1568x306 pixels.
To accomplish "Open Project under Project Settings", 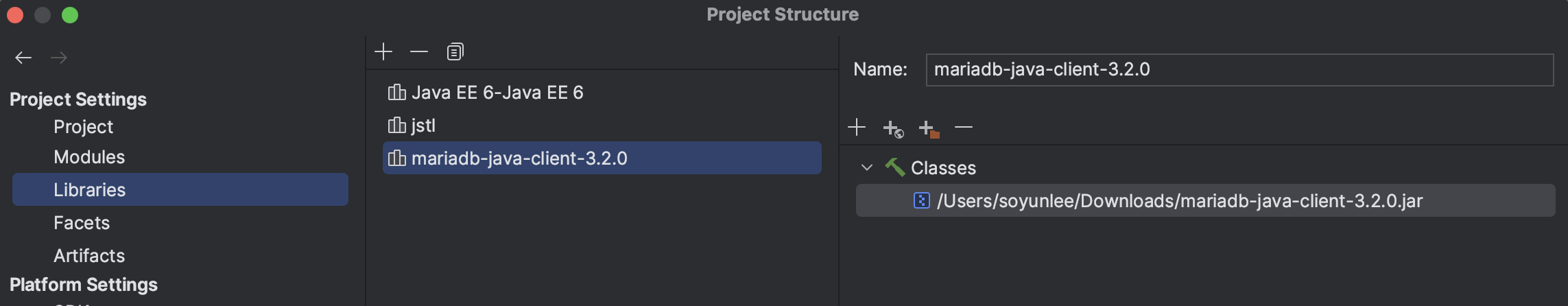I will pyautogui.click(x=83, y=127).
